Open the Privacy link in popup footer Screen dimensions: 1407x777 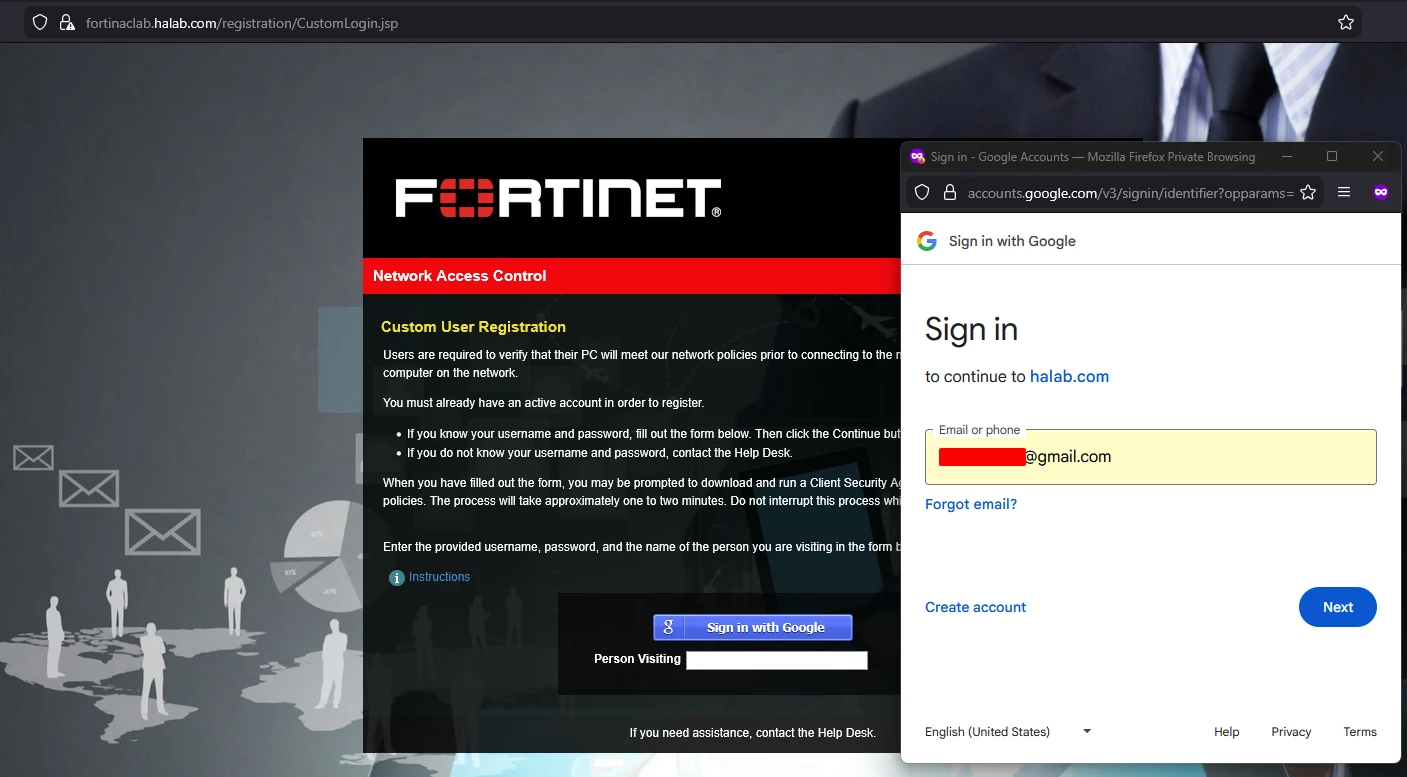coord(1291,732)
